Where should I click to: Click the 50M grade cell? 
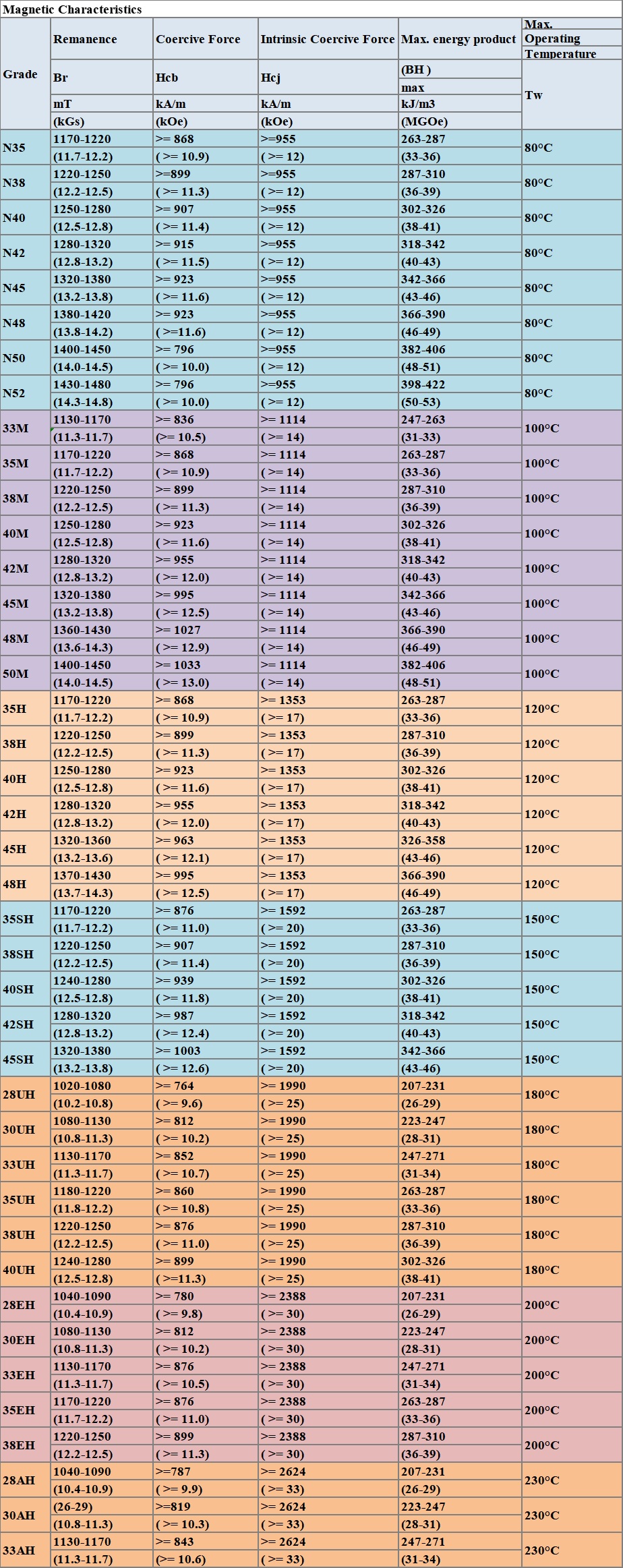click(x=26, y=674)
